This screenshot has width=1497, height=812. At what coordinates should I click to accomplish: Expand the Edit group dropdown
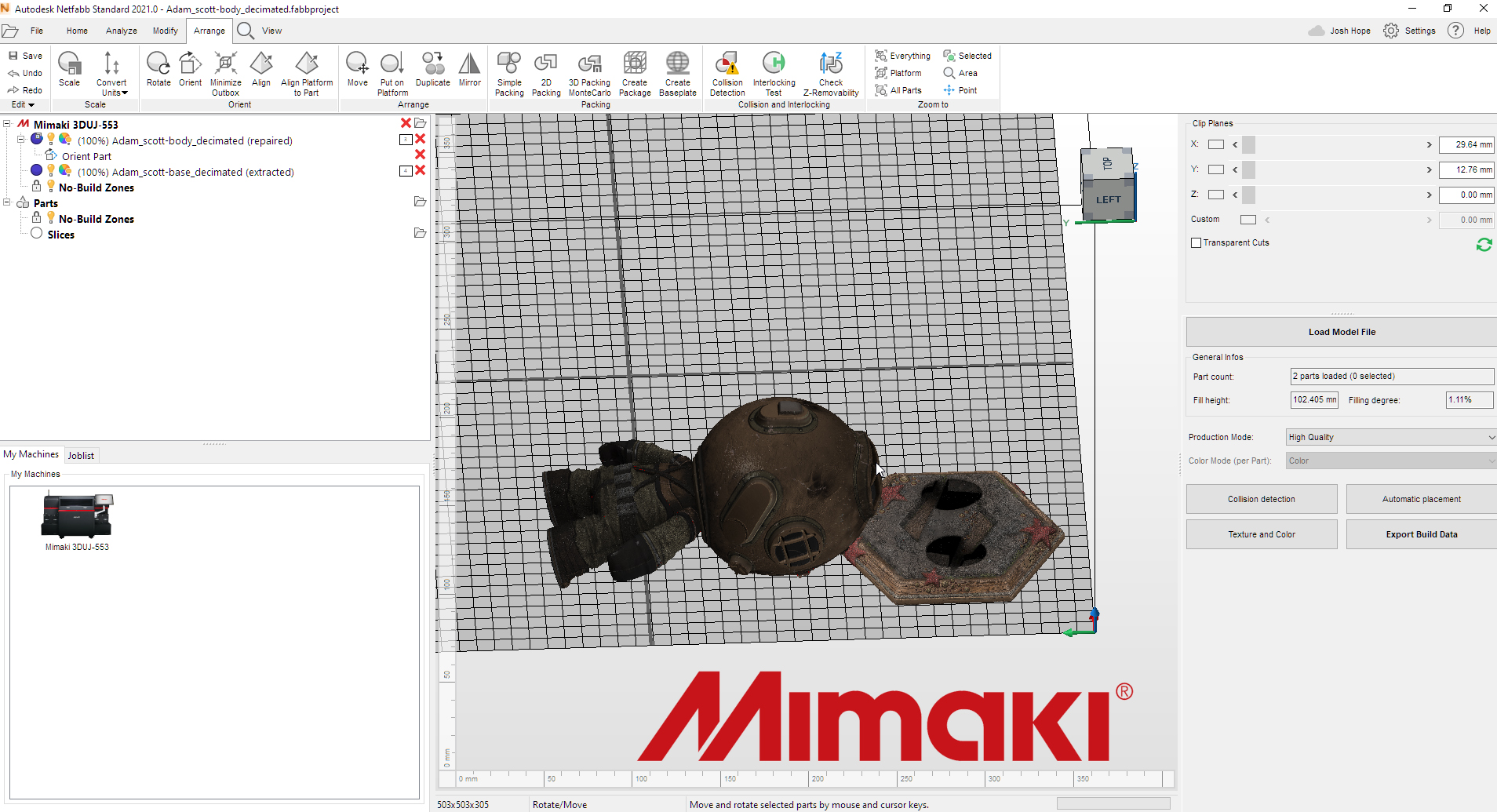coord(23,104)
